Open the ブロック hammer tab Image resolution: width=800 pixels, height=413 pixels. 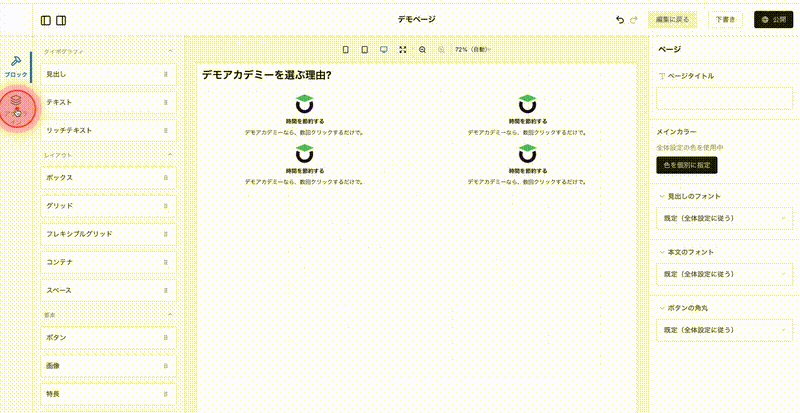16,66
